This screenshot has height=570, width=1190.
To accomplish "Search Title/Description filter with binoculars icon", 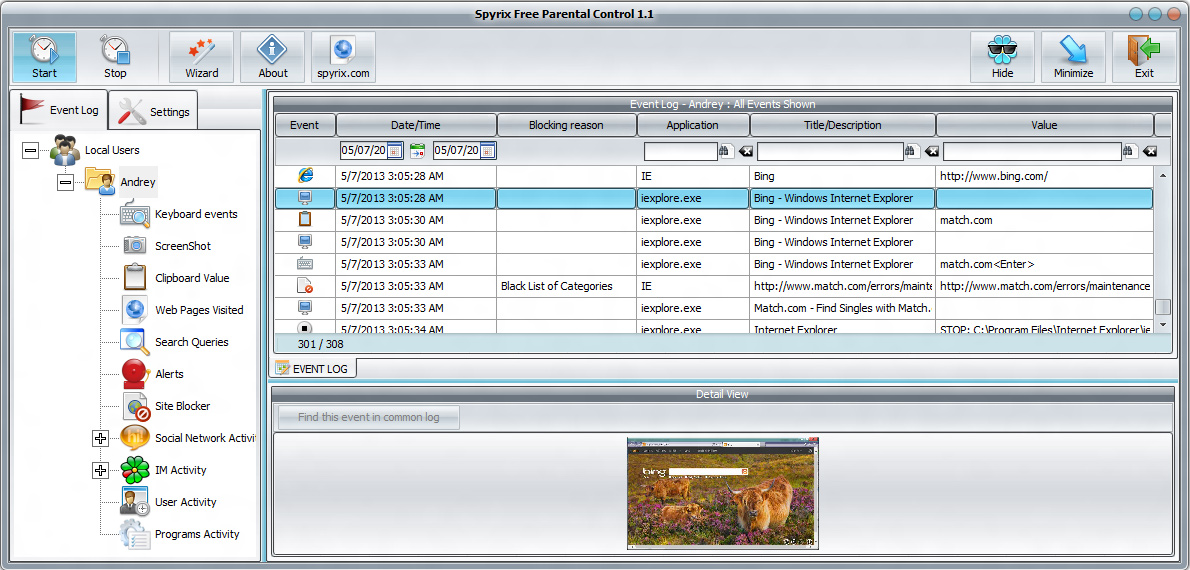I will coord(911,151).
